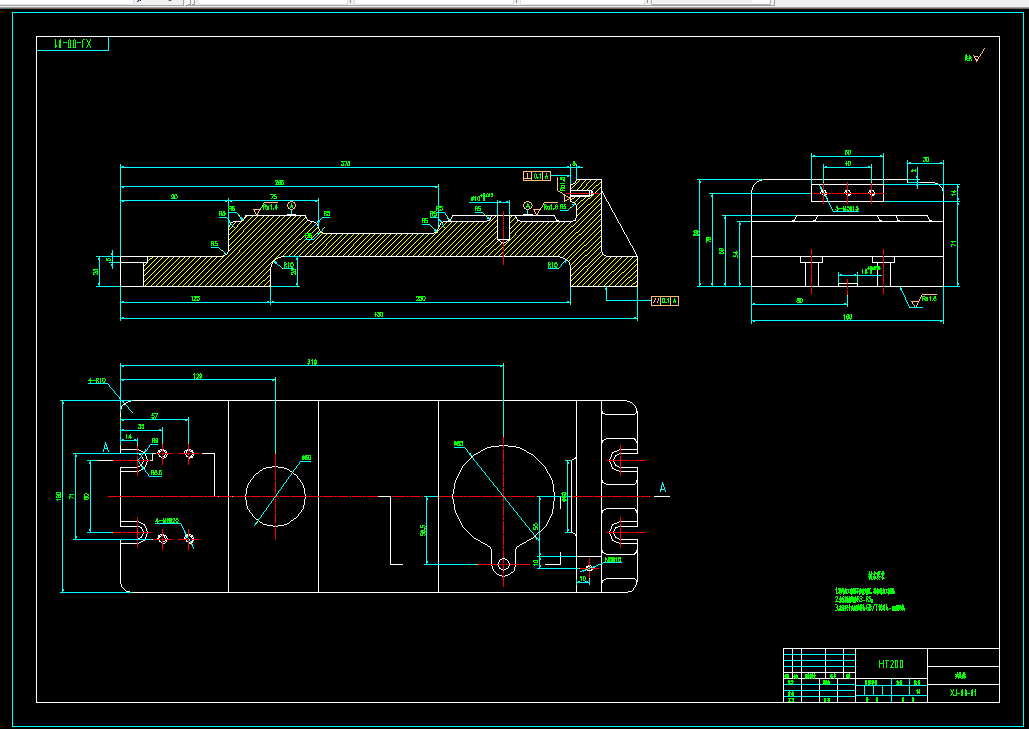The image size is (1029, 729).
Task: Click the parallelism 0.1 A tolerance frame
Action: click(665, 301)
